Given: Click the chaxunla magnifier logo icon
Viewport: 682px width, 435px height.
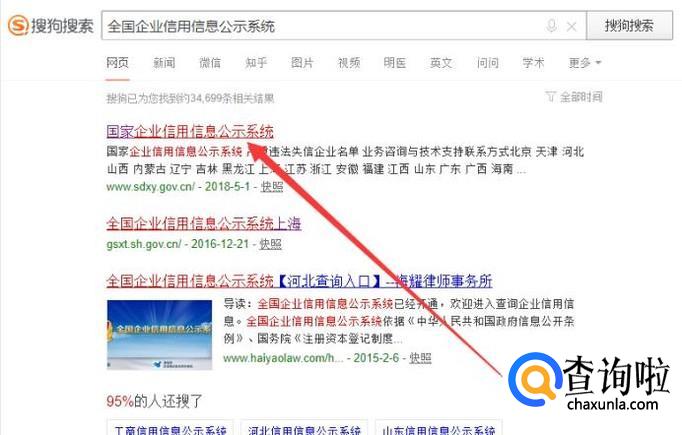Looking at the screenshot, I should click(x=535, y=379).
